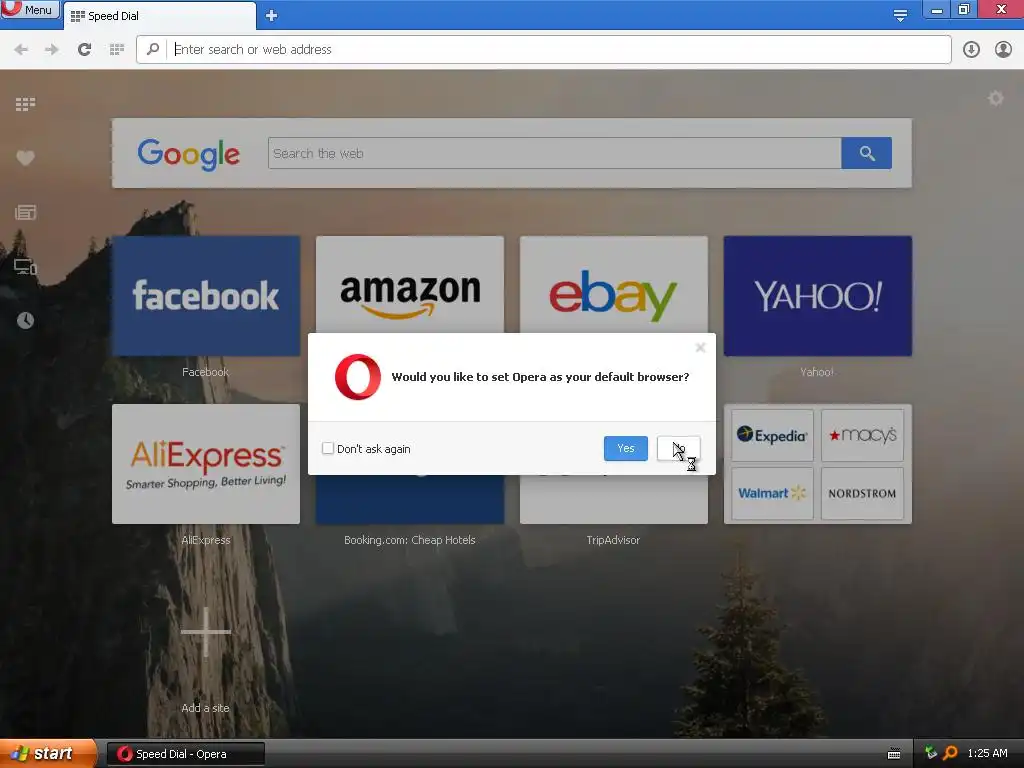The image size is (1024, 768).
Task: Open the downloads icon
Action: [x=971, y=50]
